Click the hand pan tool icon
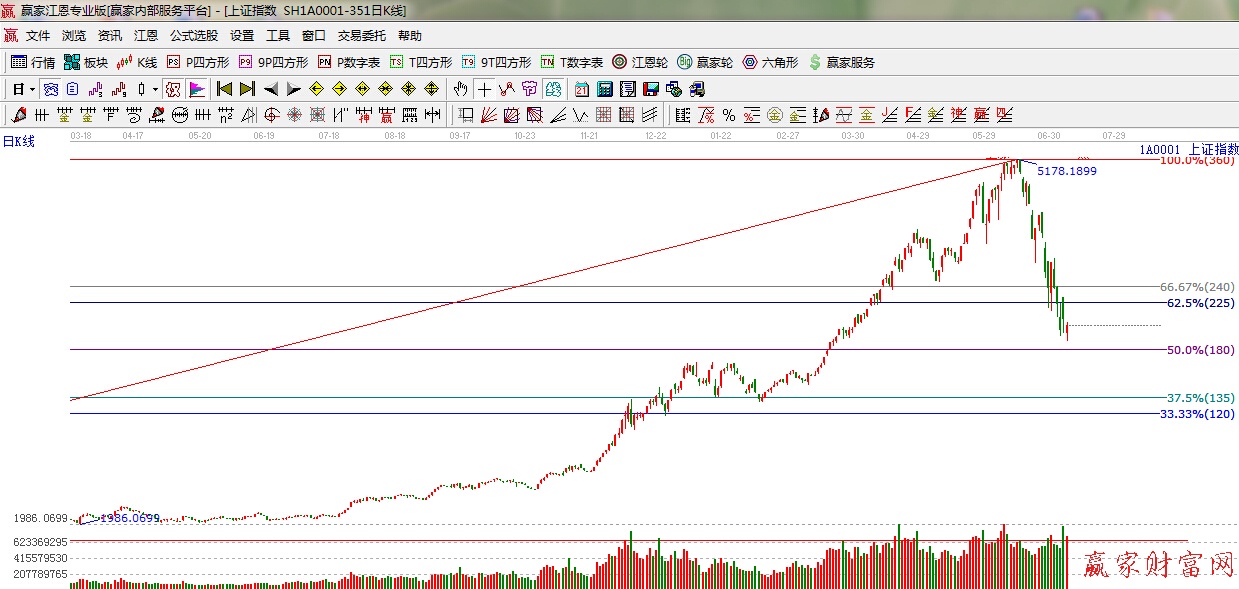 [x=461, y=89]
